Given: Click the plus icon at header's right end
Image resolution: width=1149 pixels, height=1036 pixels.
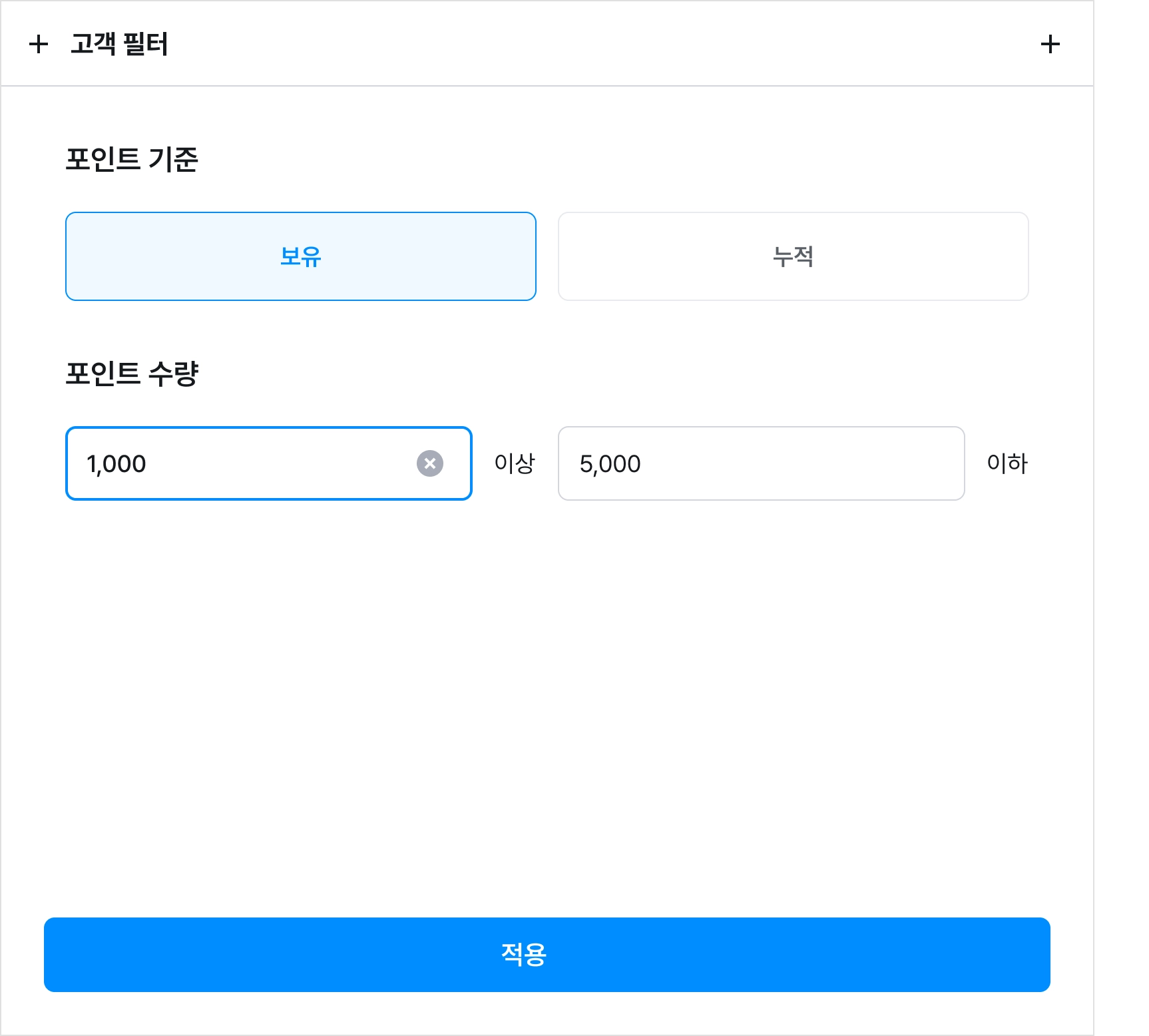Looking at the screenshot, I should pos(1050,44).
